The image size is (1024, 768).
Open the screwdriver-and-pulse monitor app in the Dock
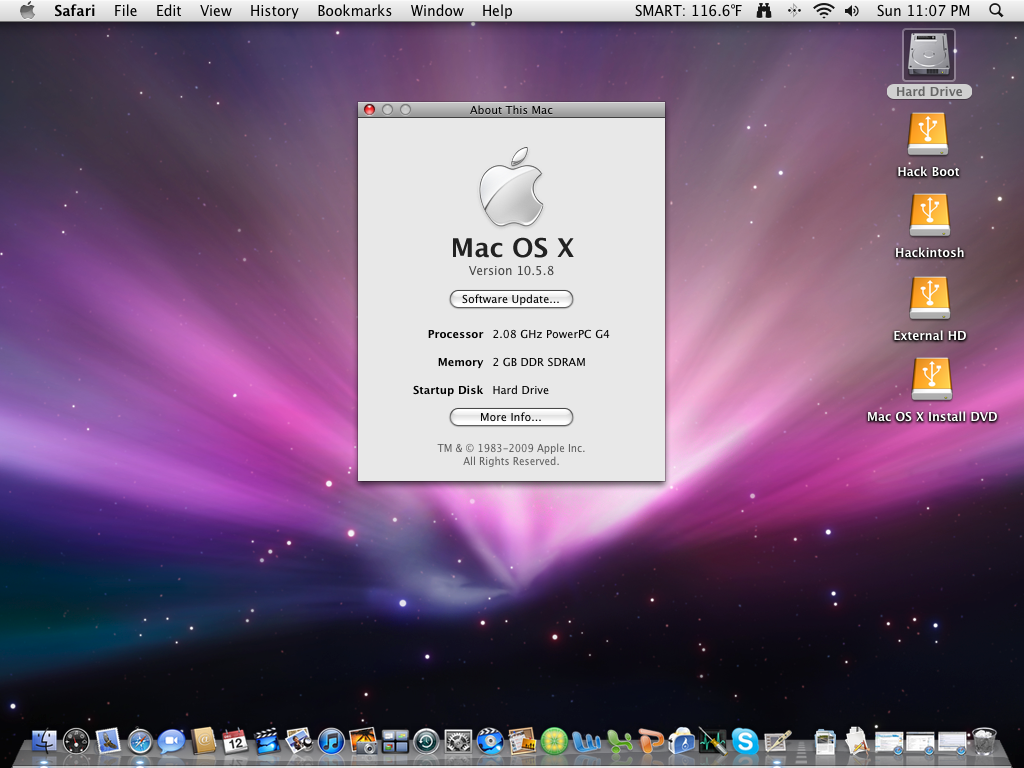pos(712,741)
